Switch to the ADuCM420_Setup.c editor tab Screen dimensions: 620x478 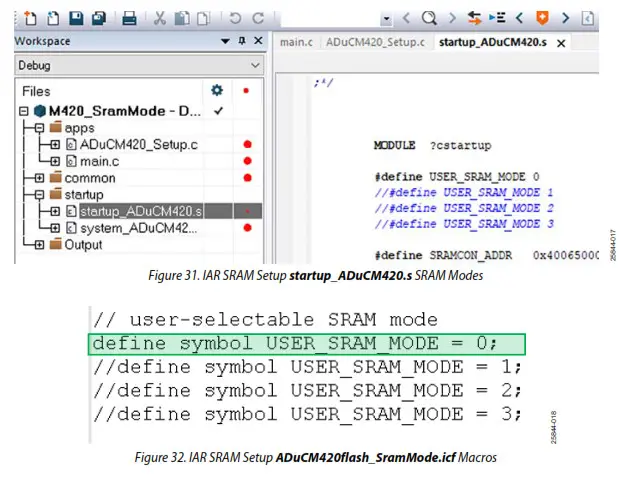tap(375, 42)
